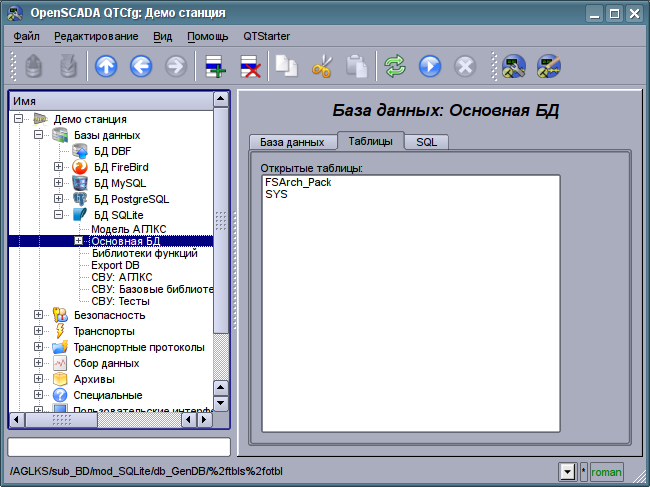Image resolution: width=650 pixels, height=487 pixels.
Task: Navigate forward with the right arrow icon
Action: pyautogui.click(x=176, y=66)
